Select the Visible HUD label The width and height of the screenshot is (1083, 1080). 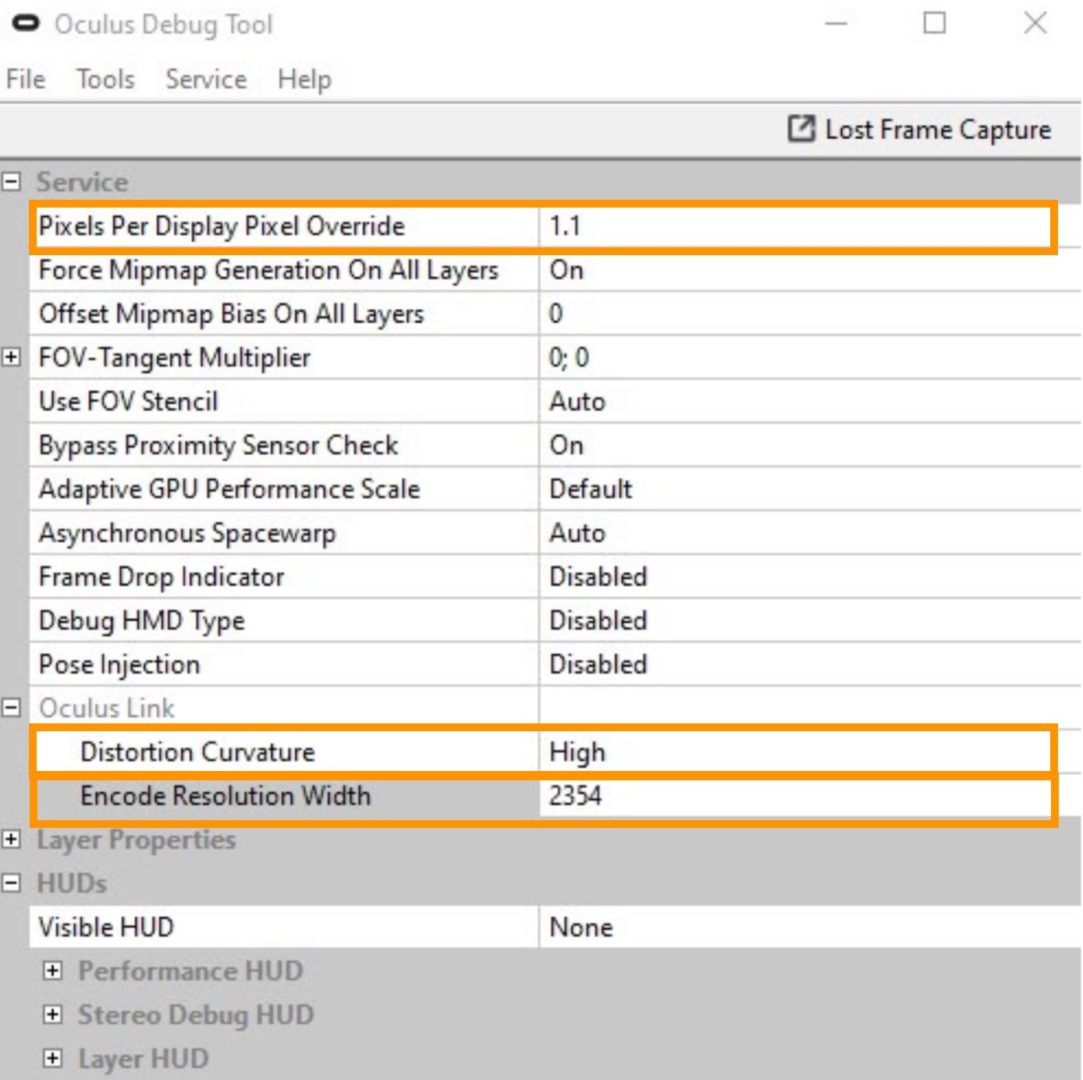pos(106,927)
